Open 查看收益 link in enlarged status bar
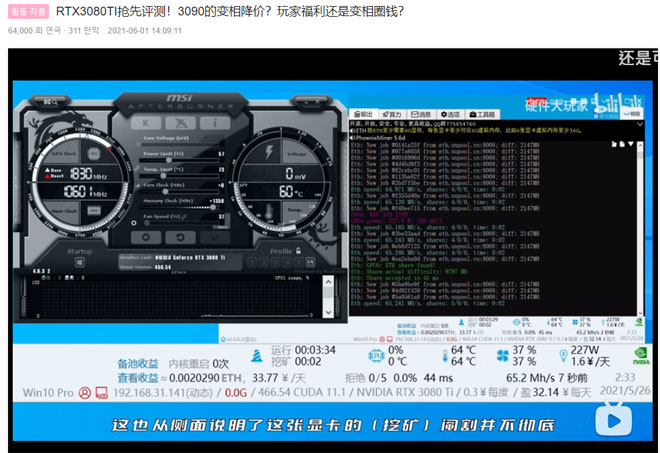660x453 pixels. click(x=138, y=378)
